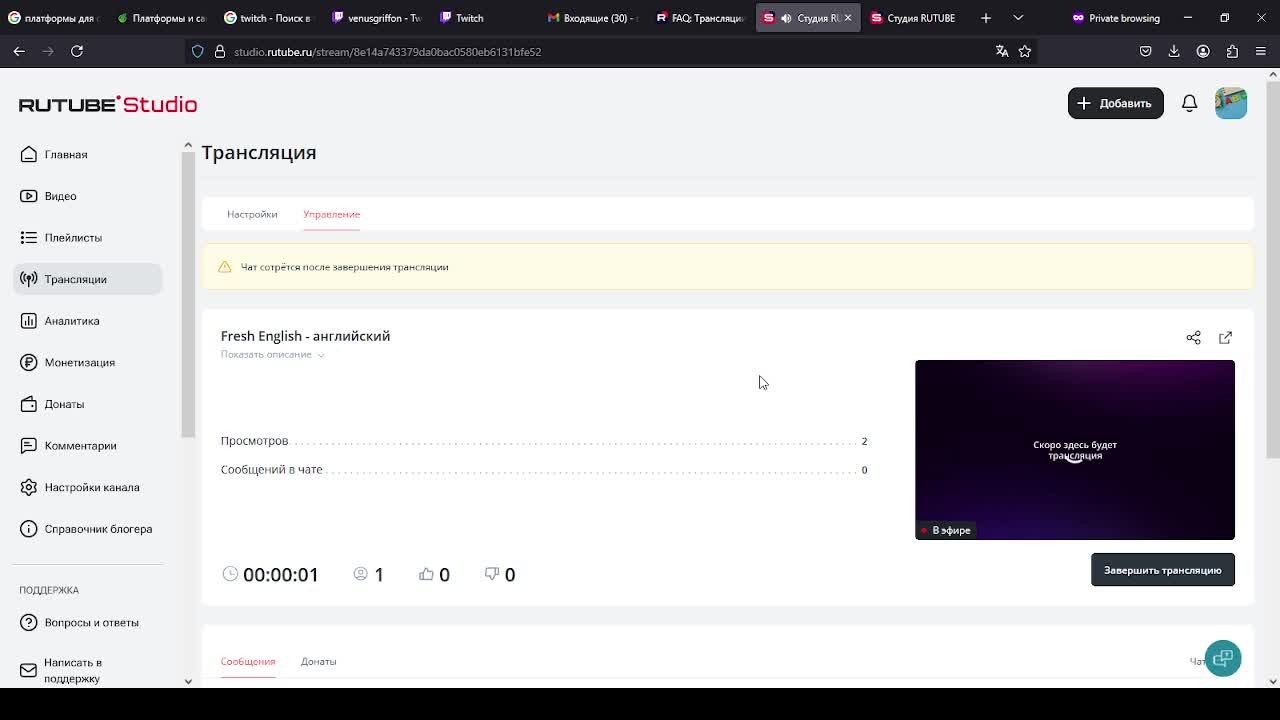Viewport: 1280px width, 720px height.
Task: Switch to FAQ: Трансляции tab
Action: (x=701, y=18)
